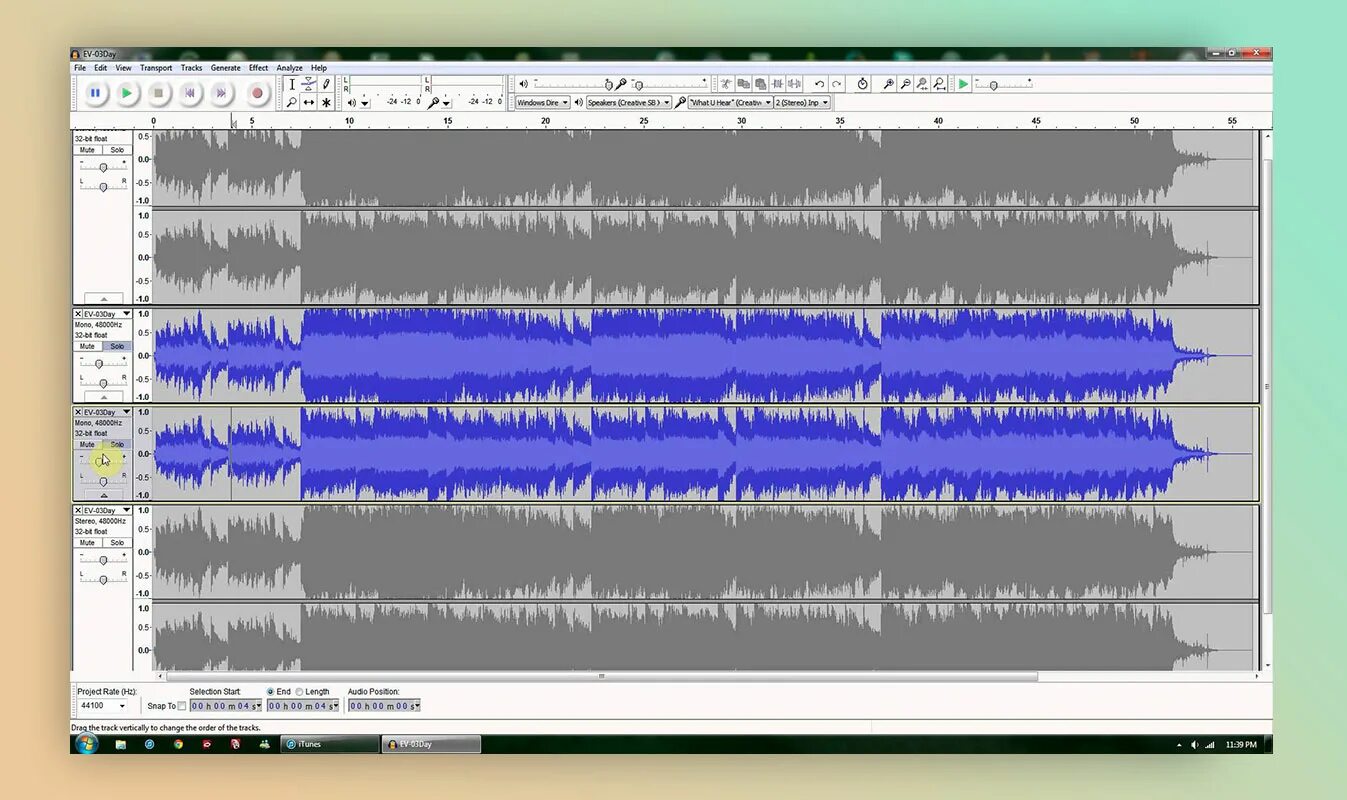Image resolution: width=1347 pixels, height=800 pixels.
Task: Click the Fit Project in window icon
Action: coord(939,84)
